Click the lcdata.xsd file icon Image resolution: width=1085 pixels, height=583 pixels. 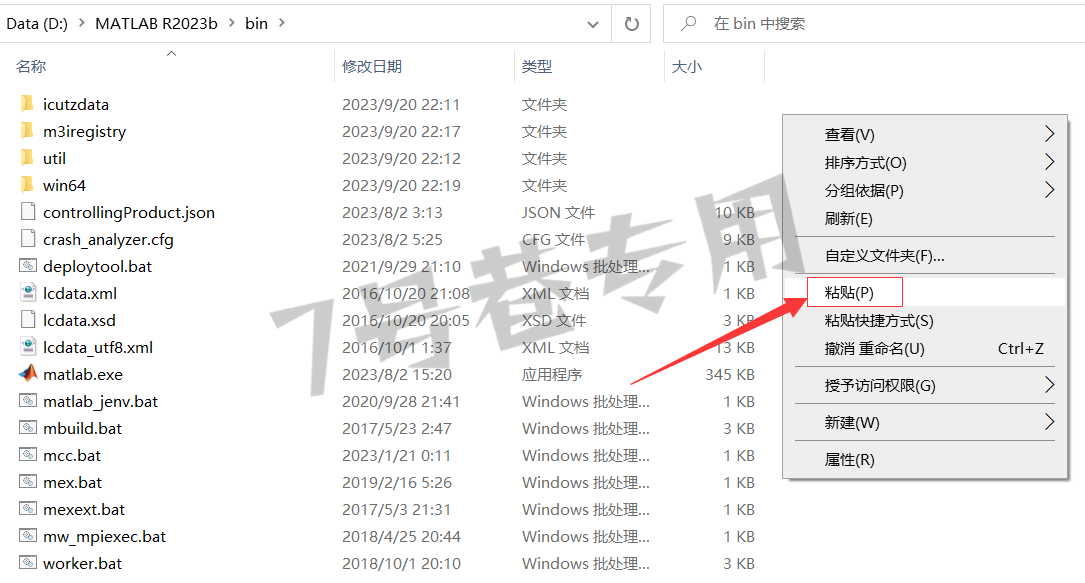[x=28, y=320]
